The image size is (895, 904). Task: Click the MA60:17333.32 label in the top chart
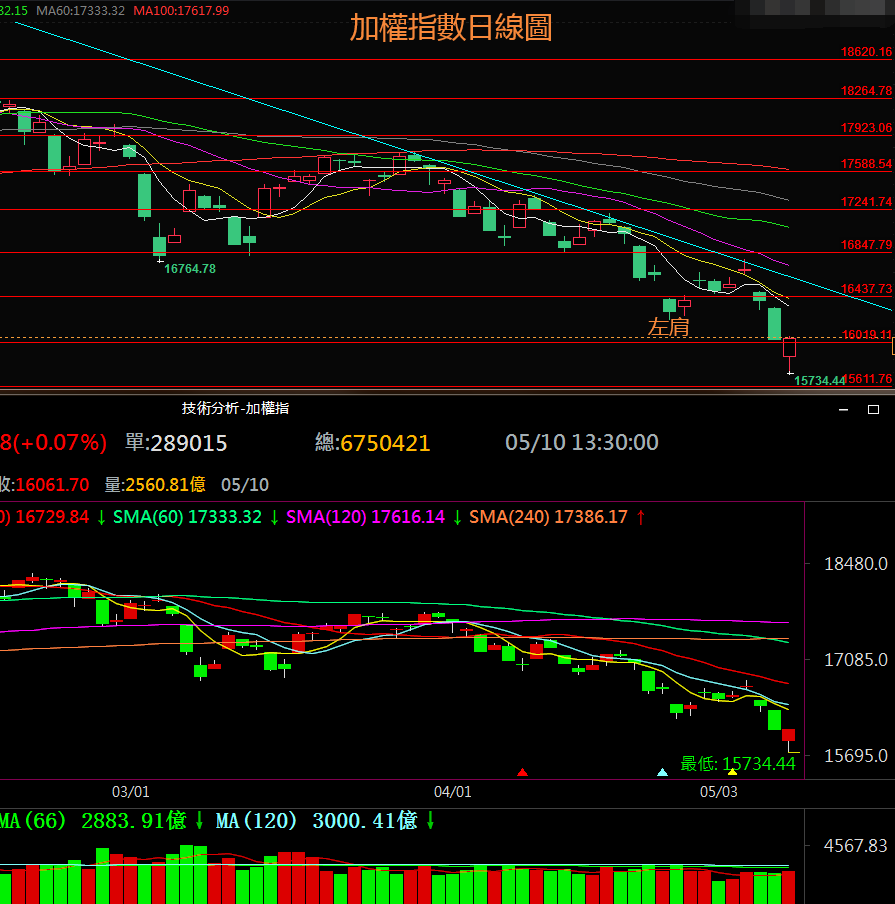(x=81, y=10)
